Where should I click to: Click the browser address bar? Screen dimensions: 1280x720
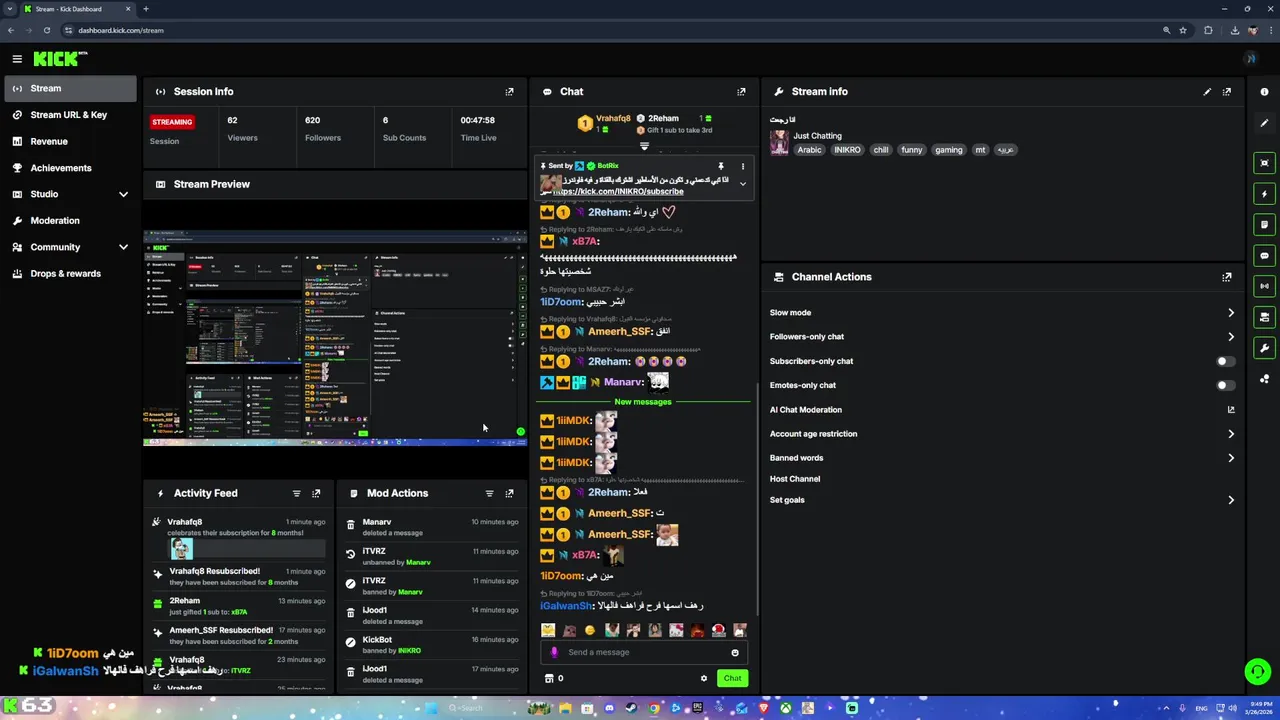coord(610,30)
